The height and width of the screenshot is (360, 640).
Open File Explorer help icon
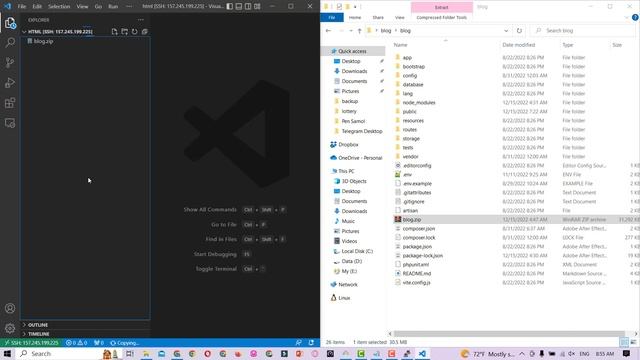[635, 18]
